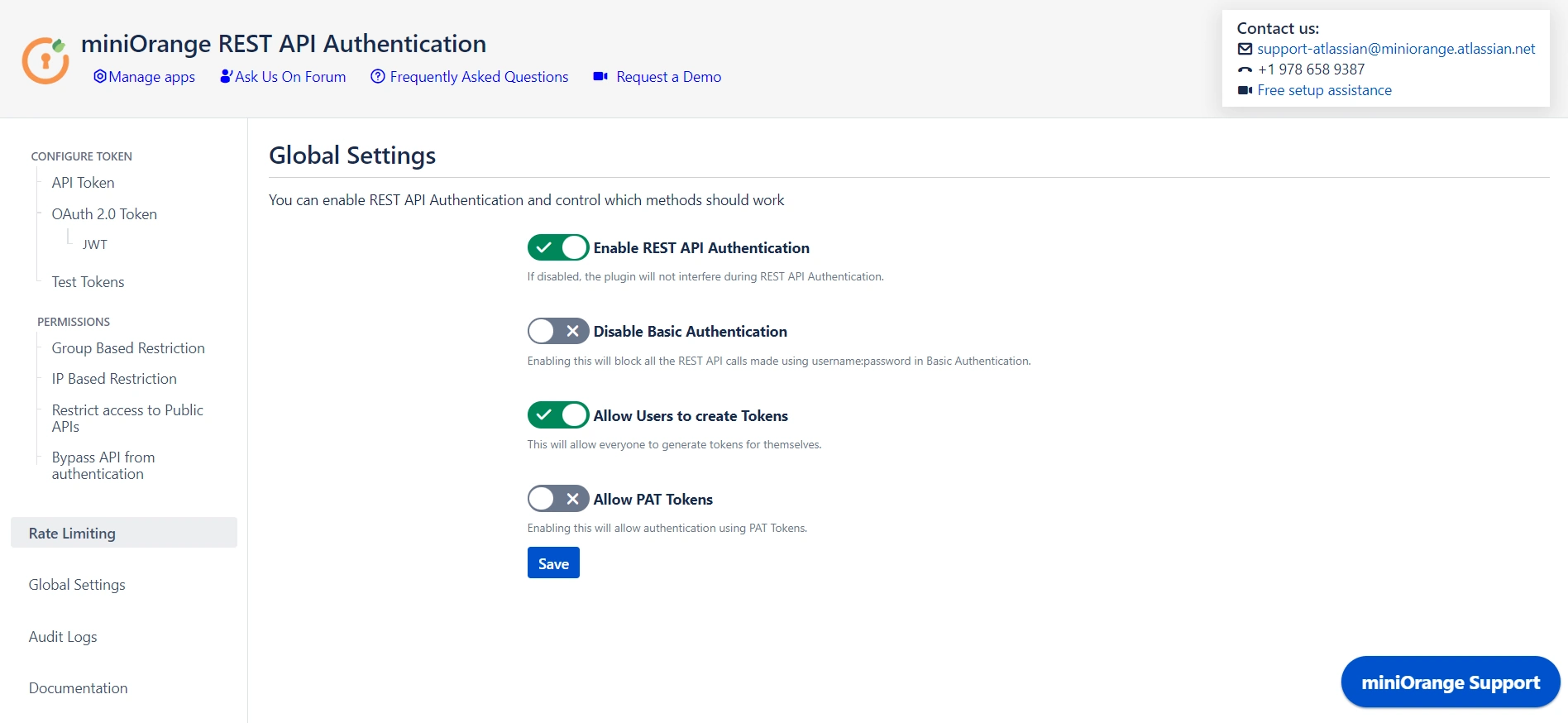Click the Global Settings page heading
The image size is (1568, 723).
[352, 156]
